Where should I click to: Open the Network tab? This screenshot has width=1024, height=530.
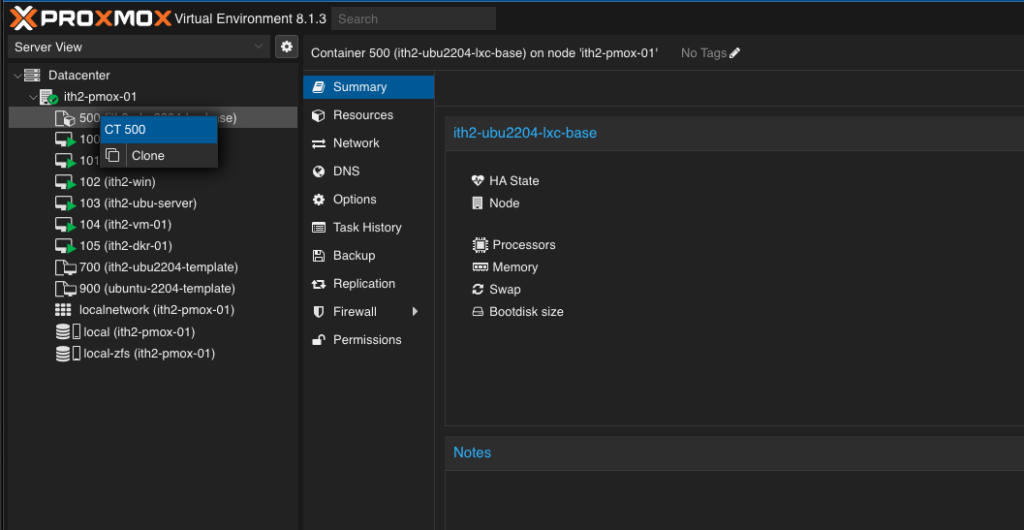point(369,143)
